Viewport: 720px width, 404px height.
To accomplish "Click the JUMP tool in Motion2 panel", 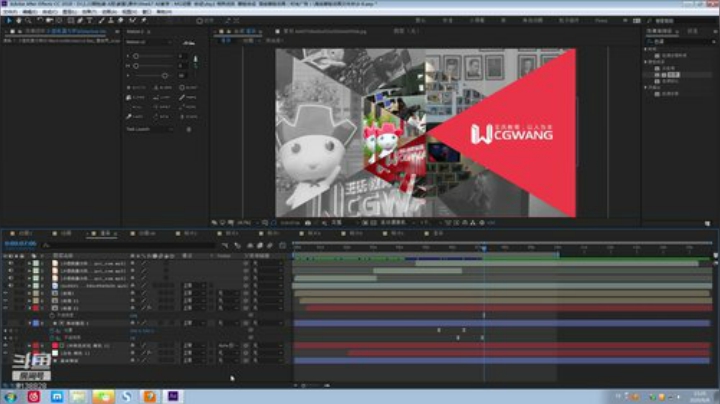I will tap(163, 97).
